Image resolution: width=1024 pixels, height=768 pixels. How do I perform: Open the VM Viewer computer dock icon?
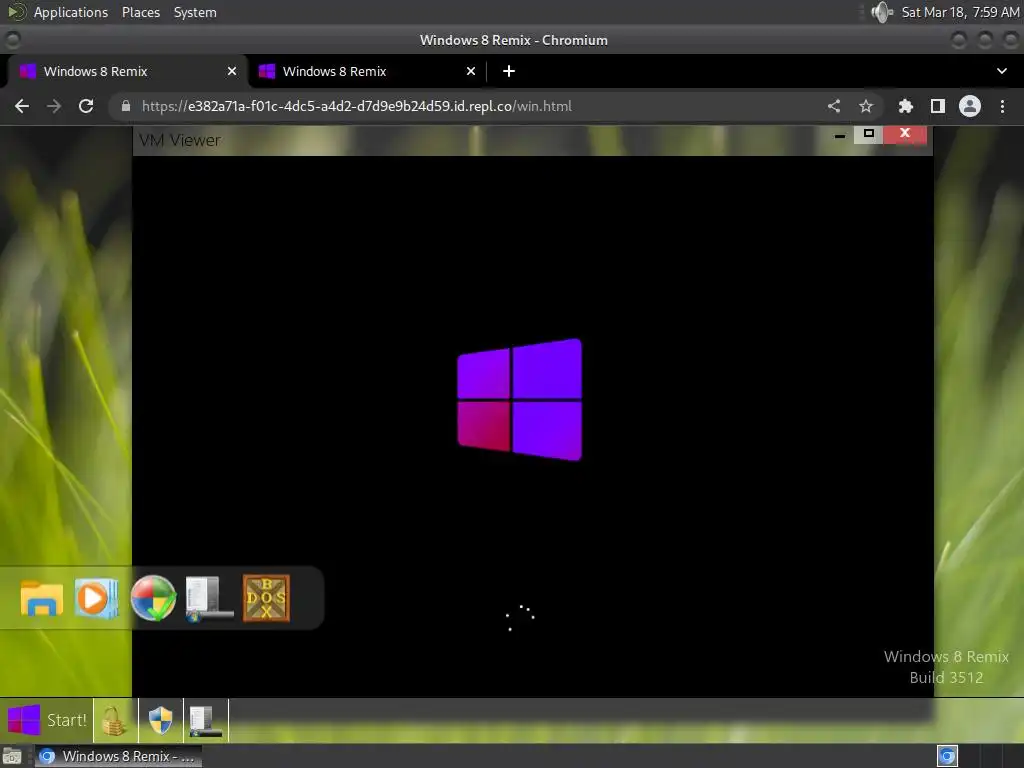(209, 598)
